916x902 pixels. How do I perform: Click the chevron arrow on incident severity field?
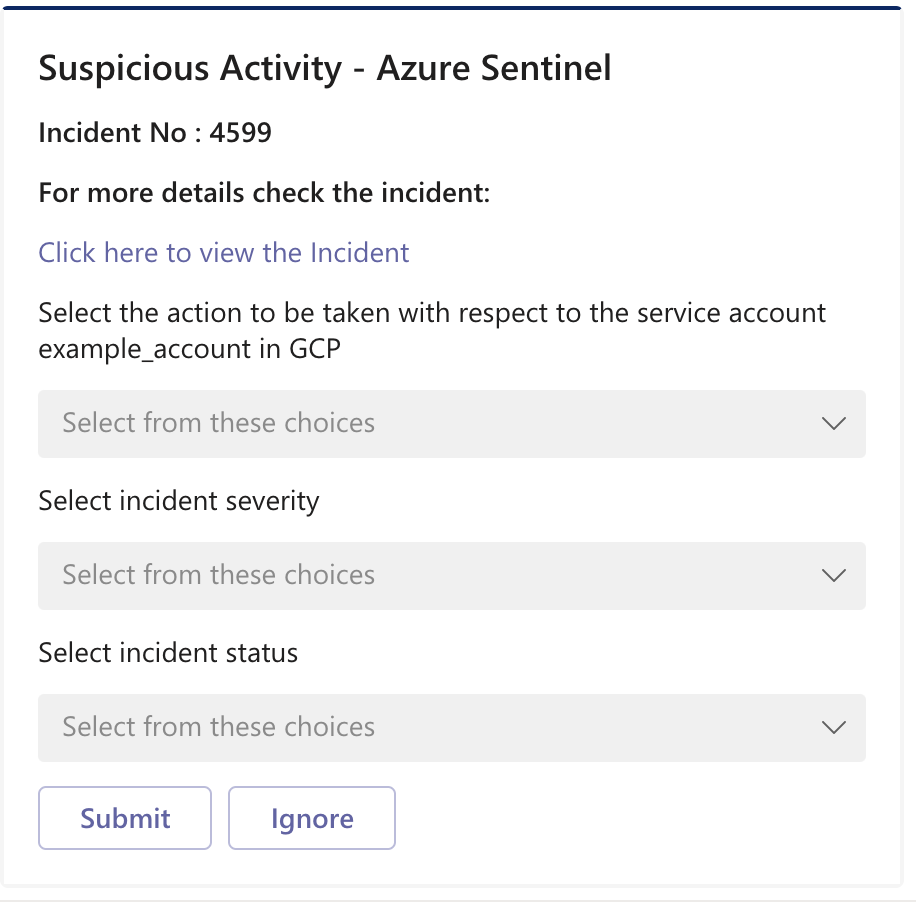pos(833,576)
